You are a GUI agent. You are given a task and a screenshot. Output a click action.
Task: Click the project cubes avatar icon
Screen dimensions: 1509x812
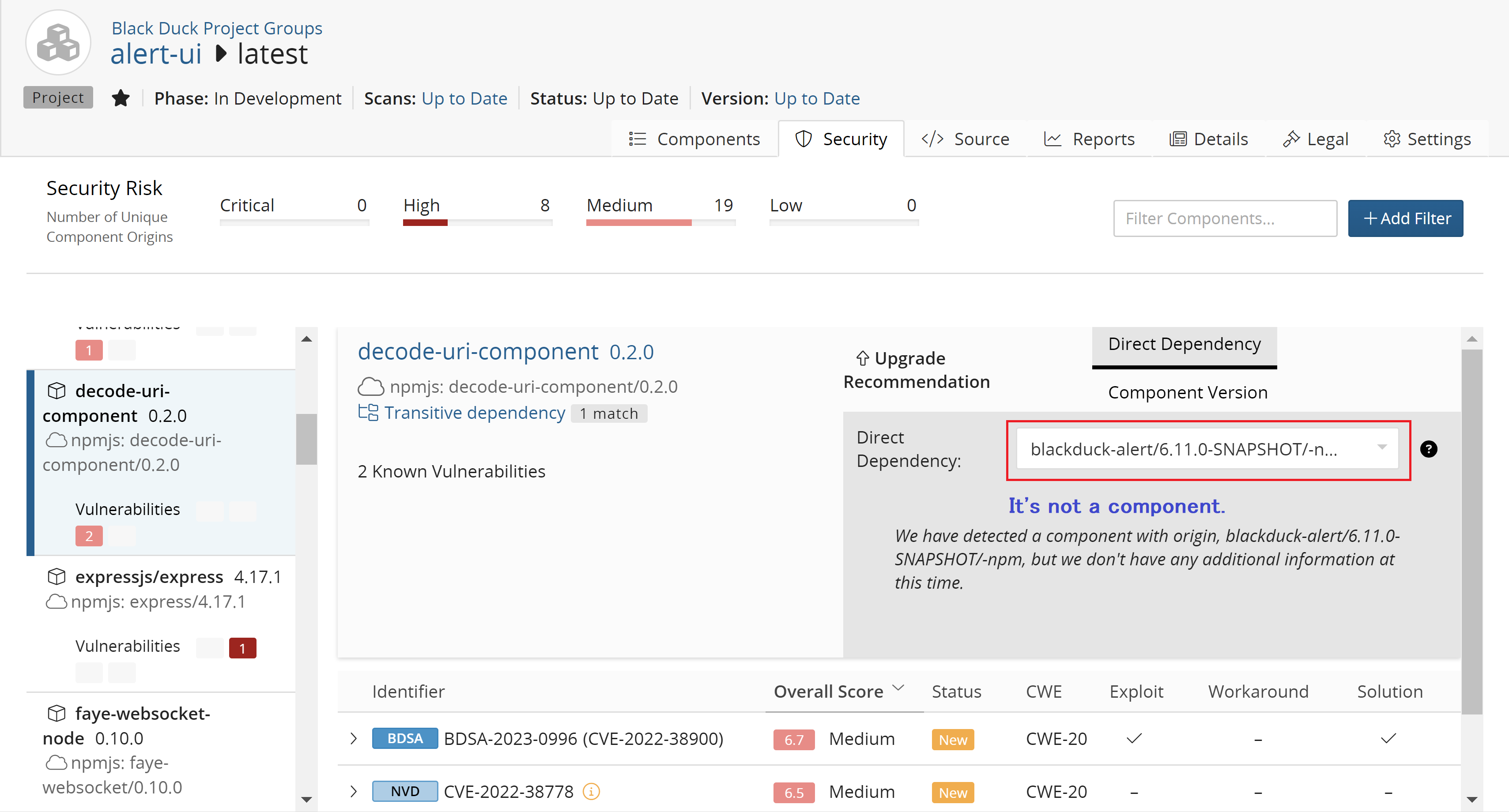[58, 43]
